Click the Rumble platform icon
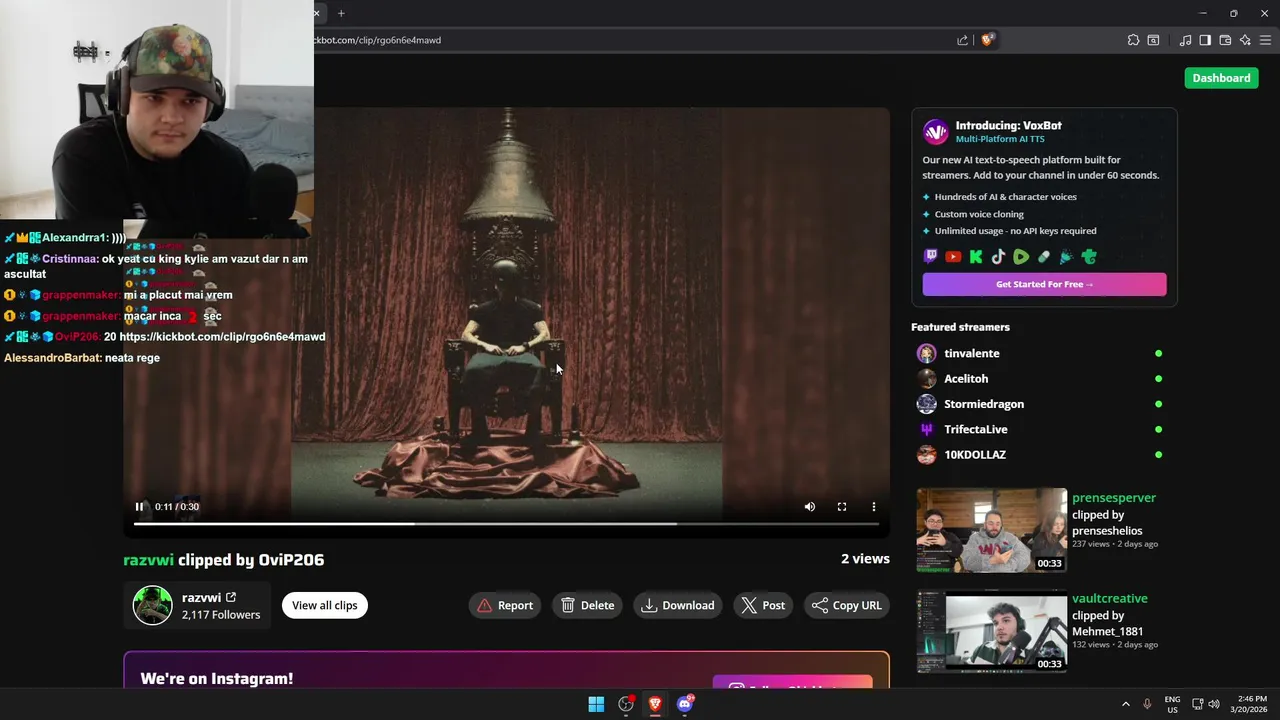1280x720 pixels. tap(1021, 257)
